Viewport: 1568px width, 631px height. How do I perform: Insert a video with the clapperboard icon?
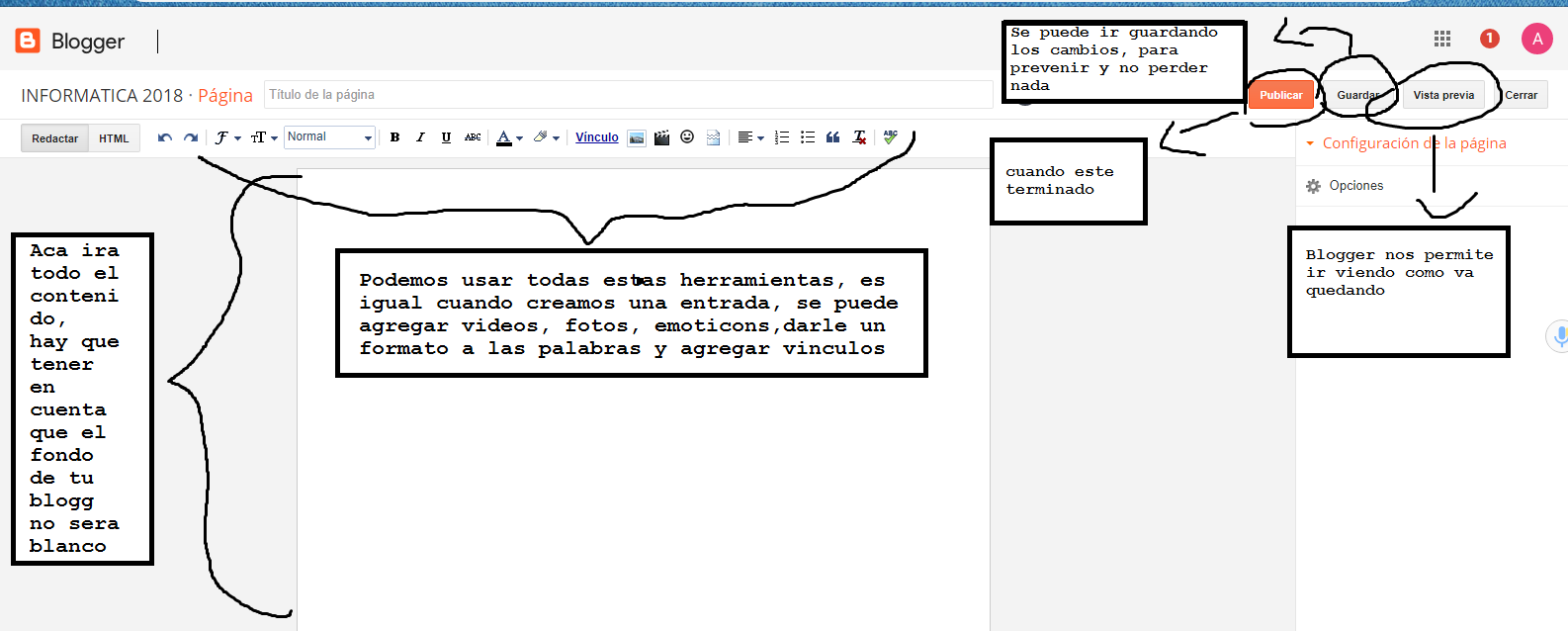[x=661, y=137]
